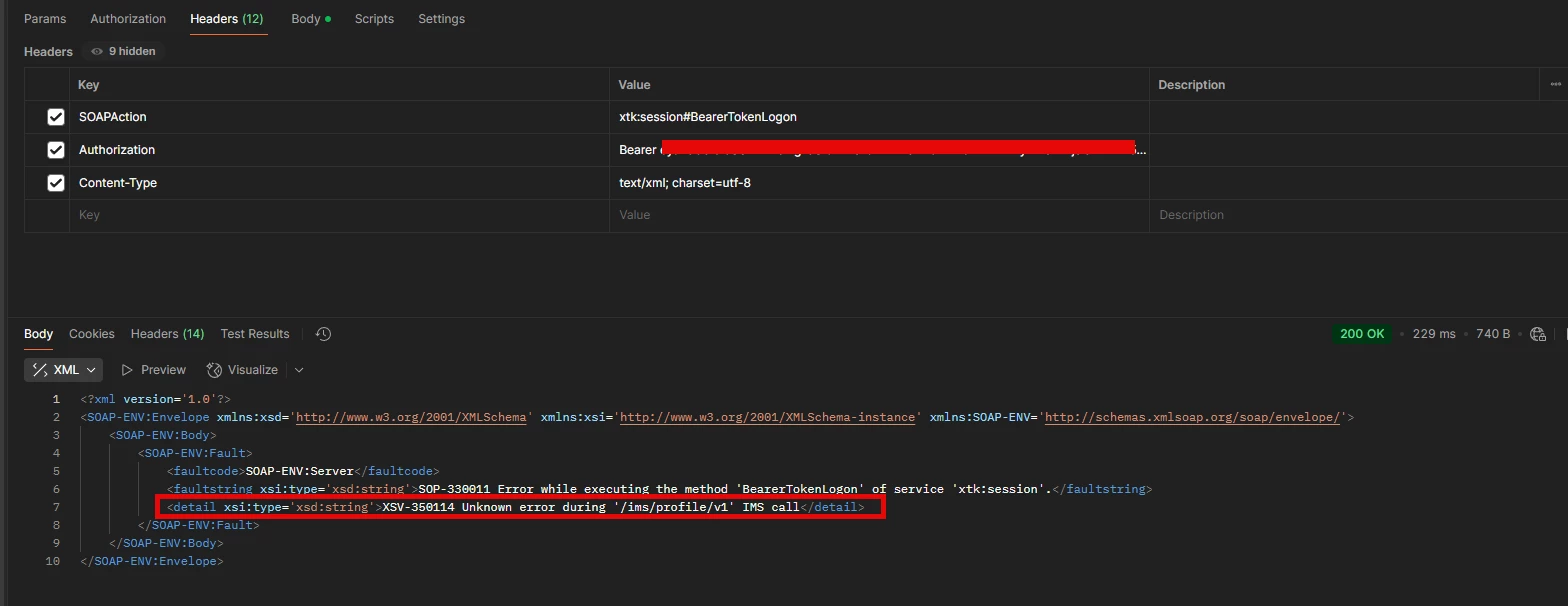Click the Authorization key cell
Image resolution: width=1568 pixels, height=606 pixels.
coord(339,150)
